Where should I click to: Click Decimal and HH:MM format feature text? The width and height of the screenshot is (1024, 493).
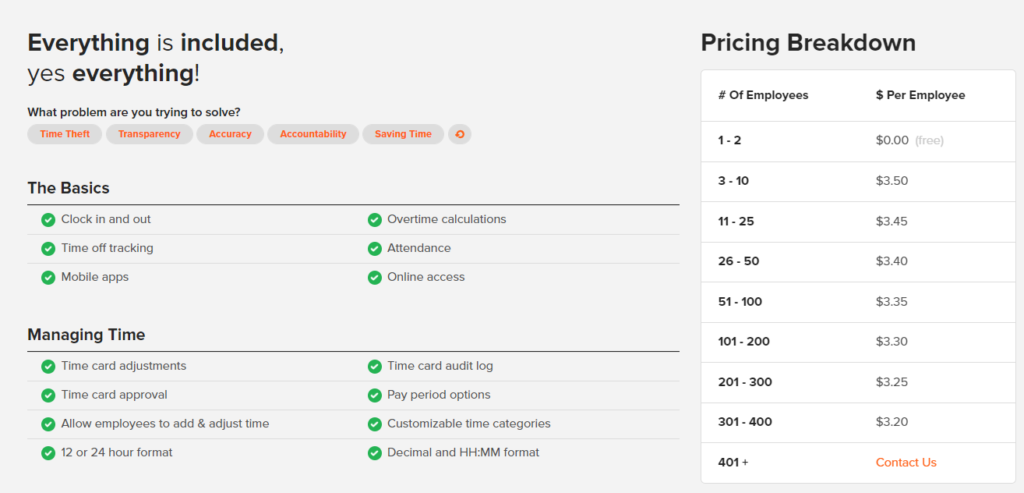[x=463, y=452]
